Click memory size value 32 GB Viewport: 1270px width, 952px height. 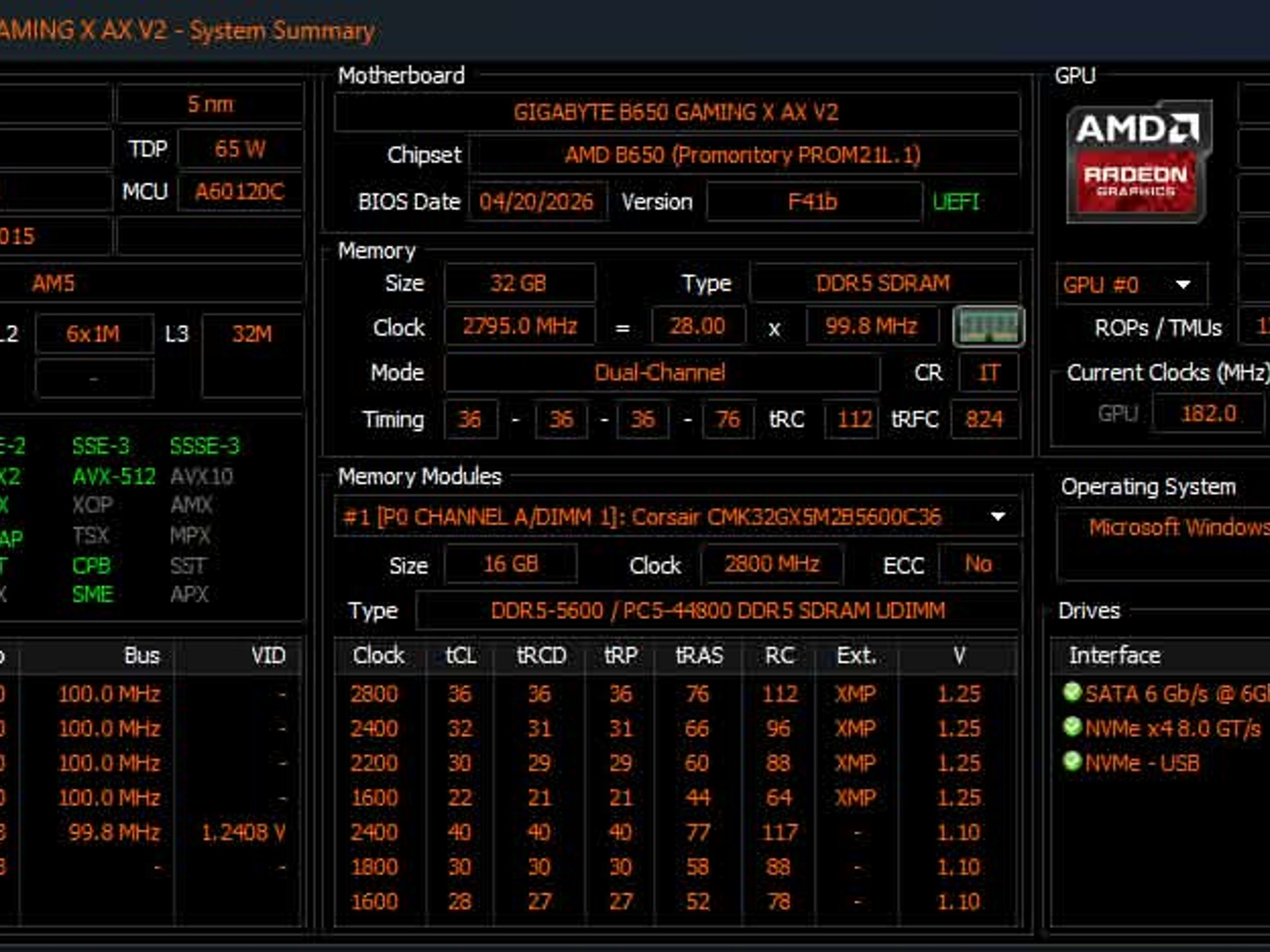[519, 283]
